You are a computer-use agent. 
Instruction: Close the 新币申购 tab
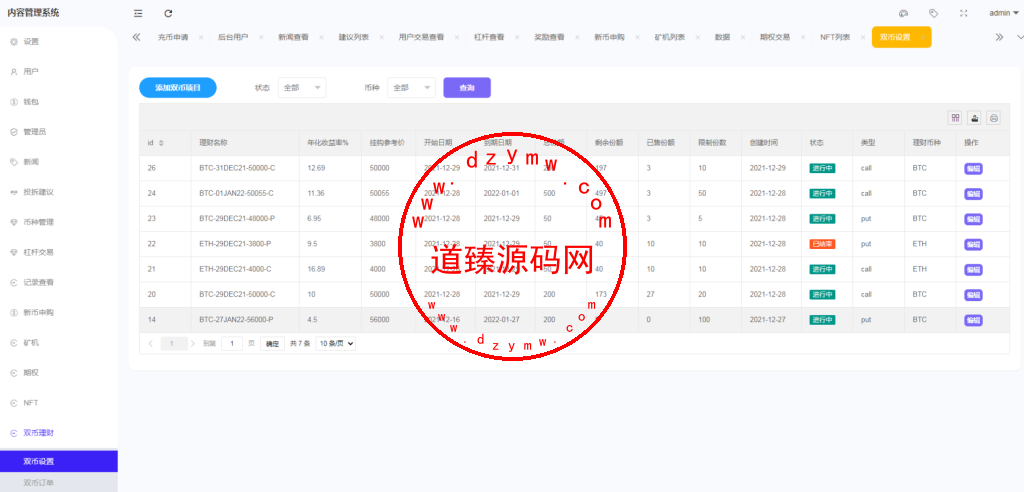(637, 37)
